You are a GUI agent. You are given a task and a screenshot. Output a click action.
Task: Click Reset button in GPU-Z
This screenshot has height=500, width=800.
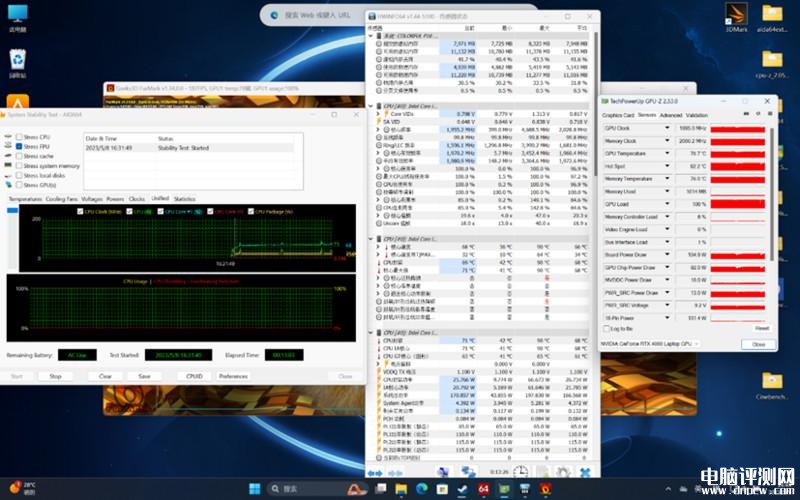click(762, 329)
